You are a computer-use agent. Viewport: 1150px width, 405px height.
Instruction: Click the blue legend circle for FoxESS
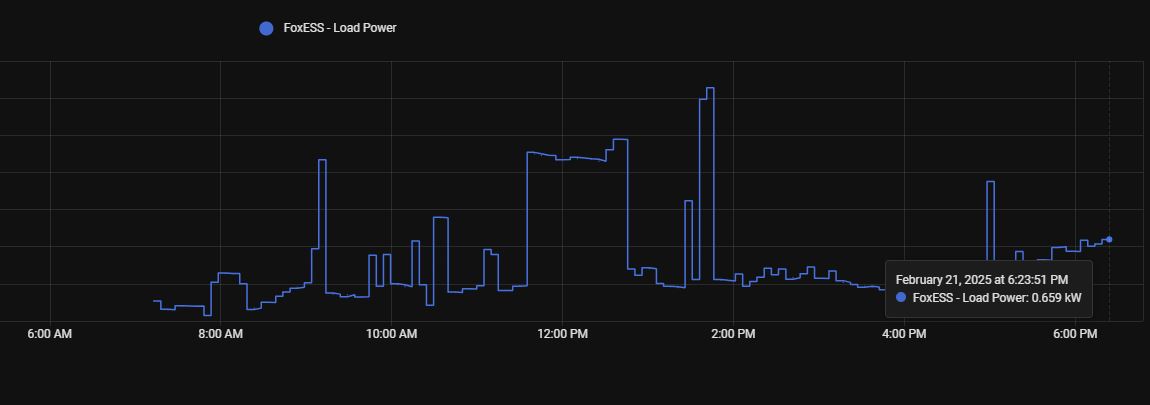coord(266,28)
